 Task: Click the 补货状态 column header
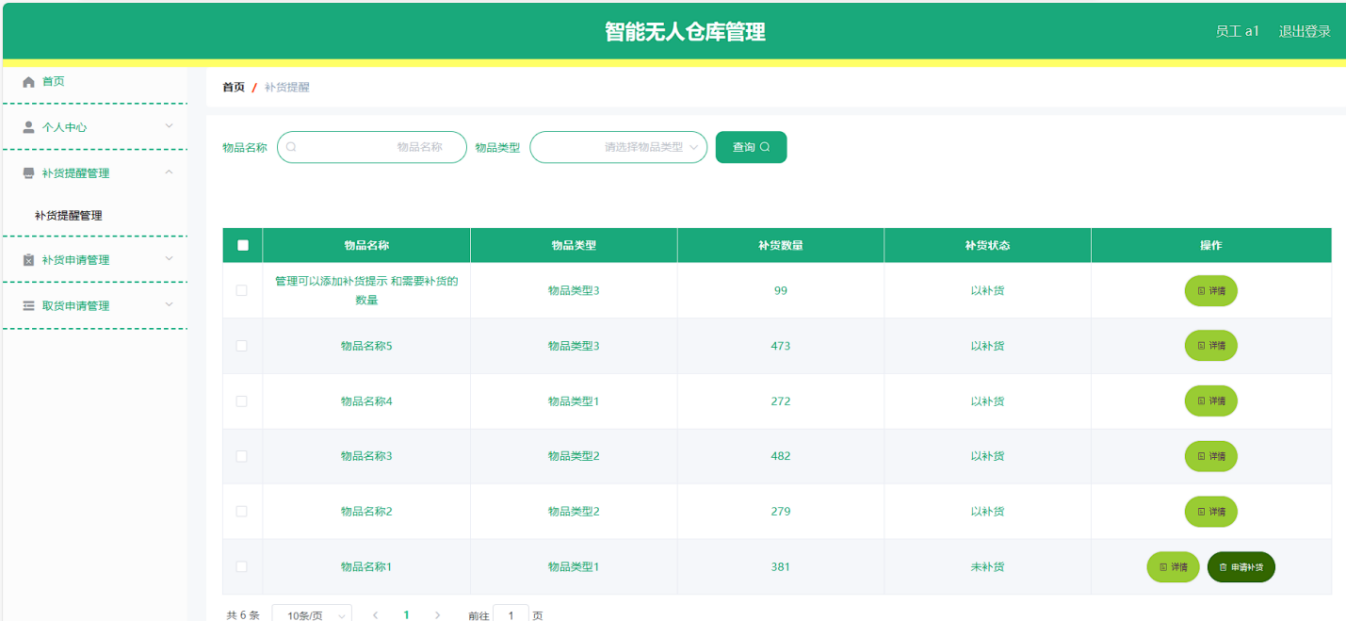(987, 245)
